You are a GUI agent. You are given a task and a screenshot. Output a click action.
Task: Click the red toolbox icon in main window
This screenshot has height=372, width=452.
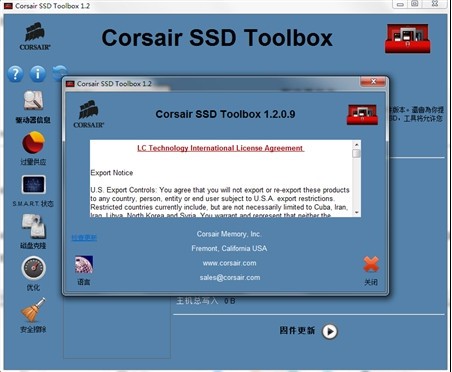(407, 38)
